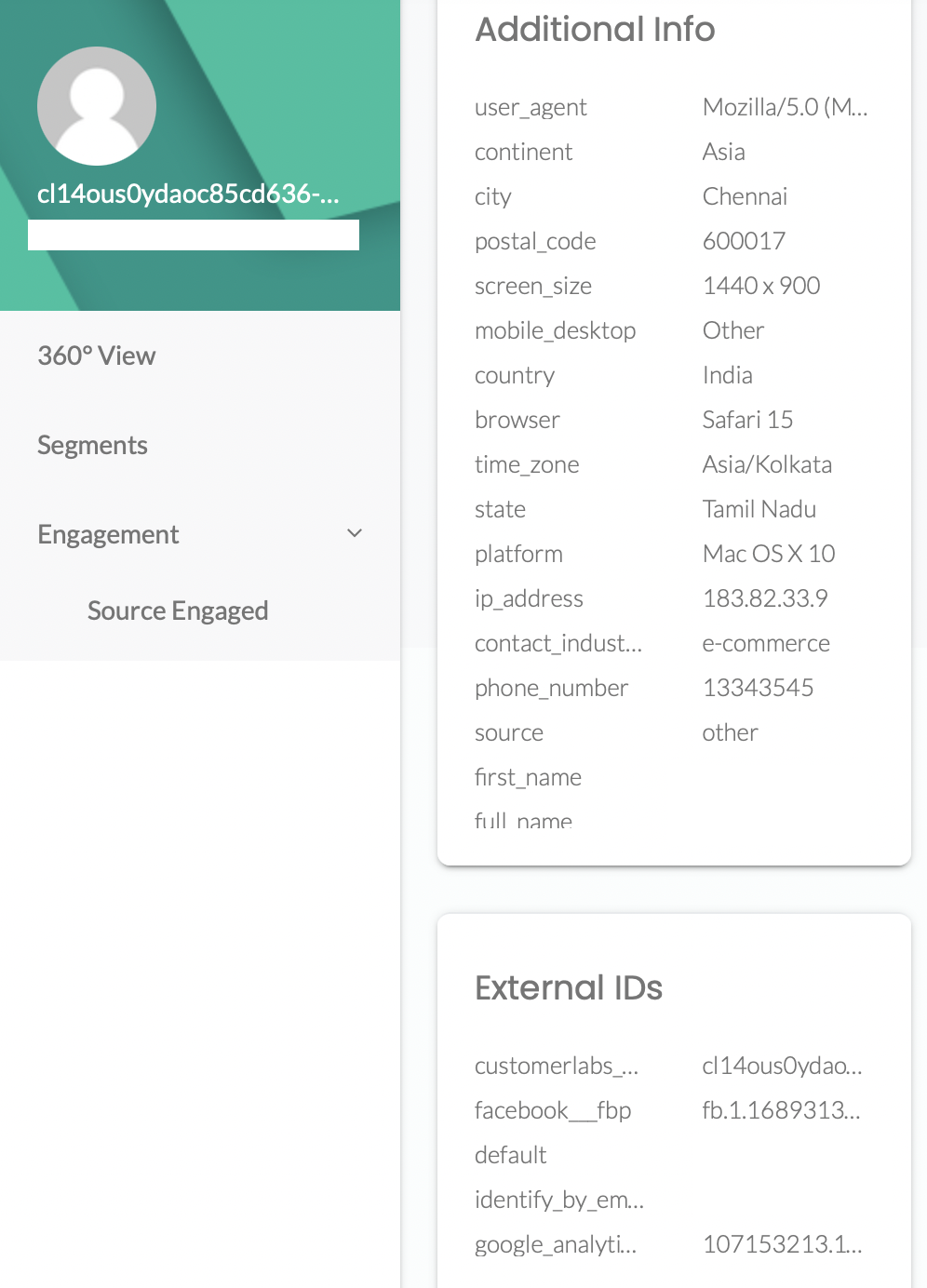Click the time_zone value Asia/Kolkata
Image resolution: width=927 pixels, height=1288 pixels.
click(x=767, y=464)
